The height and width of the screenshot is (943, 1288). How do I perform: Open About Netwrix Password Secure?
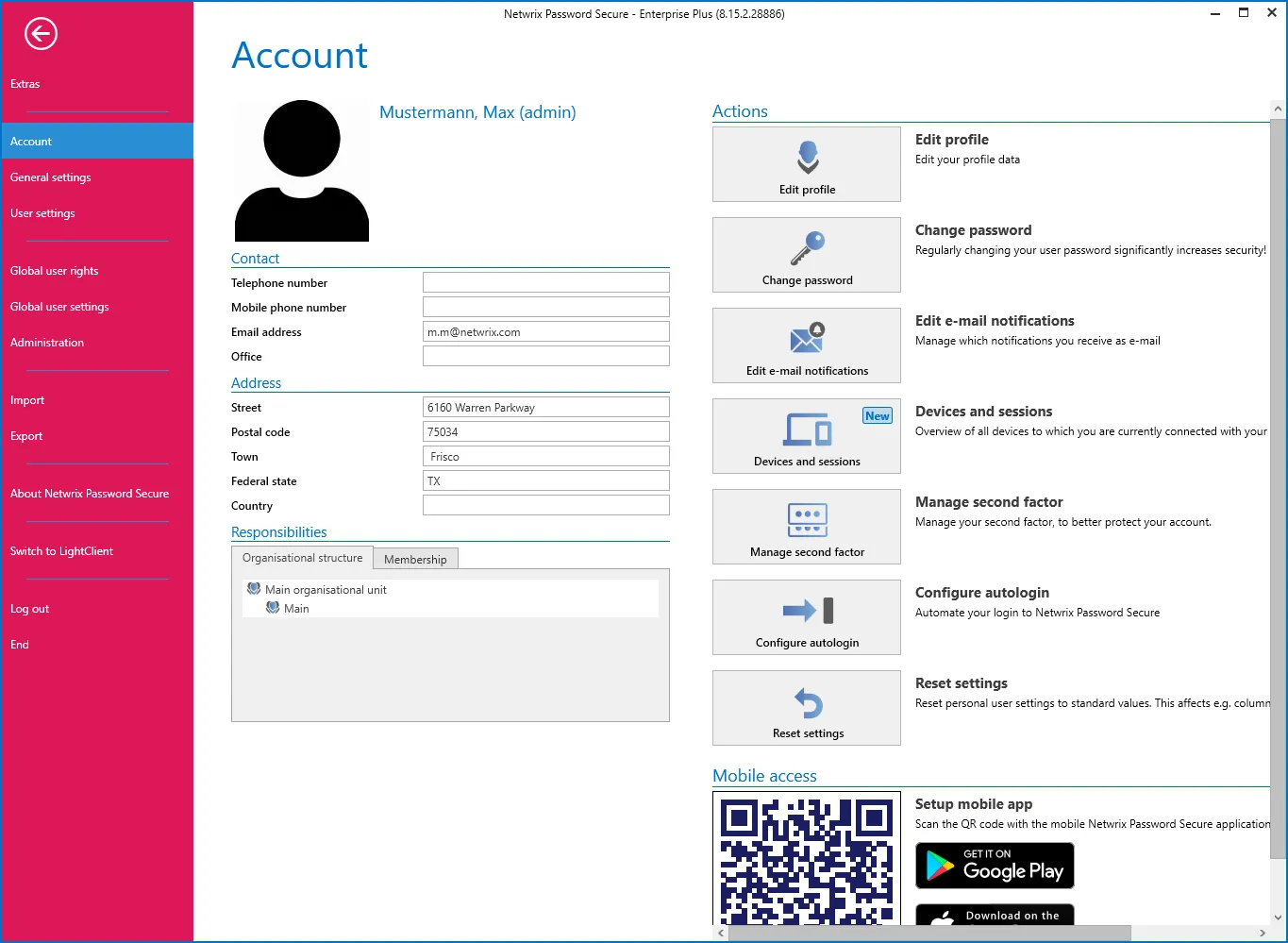click(x=97, y=494)
